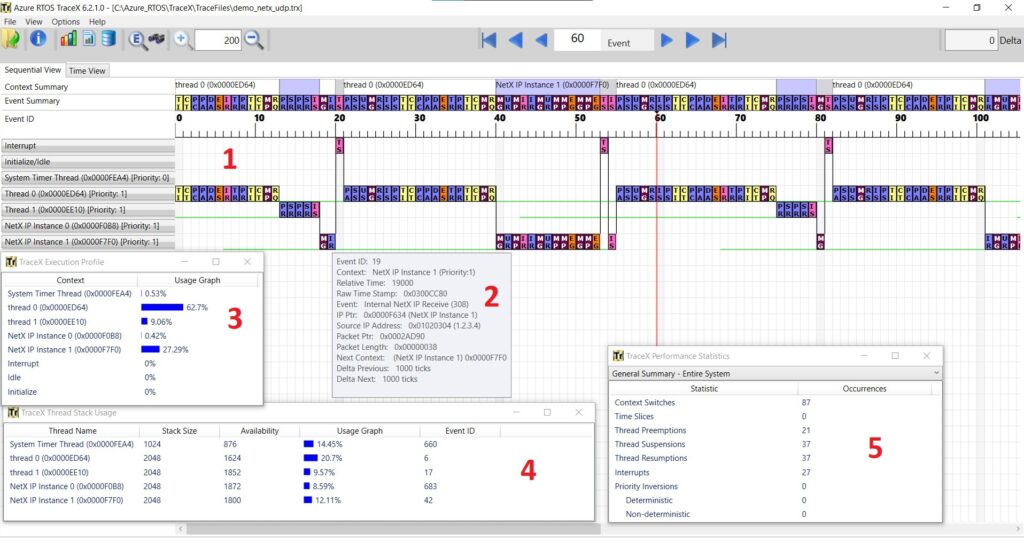Screen dimensions: 1024x549
Task: Click the Event ID column header in Stack Usage
Action: (x=460, y=431)
